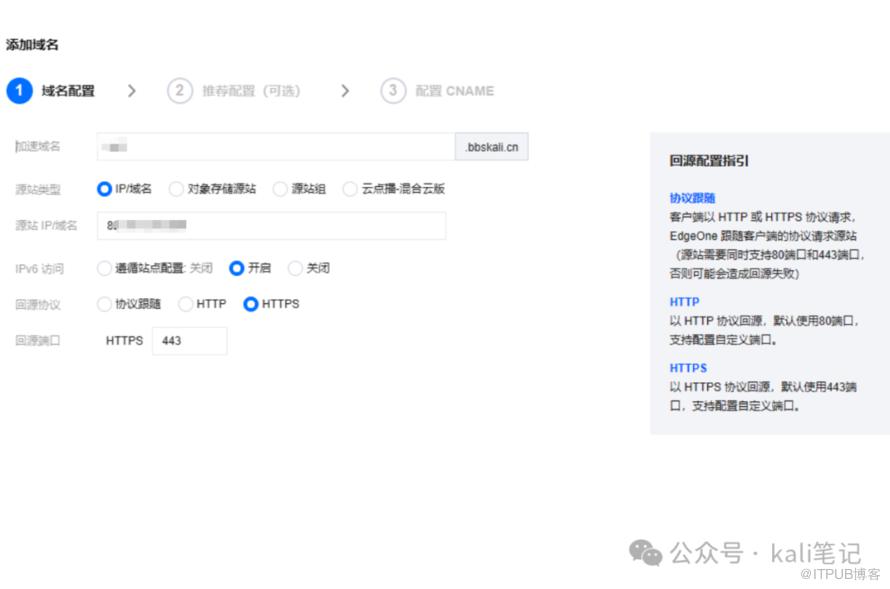This screenshot has height=589, width=890.
Task: Click chevron arrow after 推荐配置 step
Action: (x=345, y=91)
